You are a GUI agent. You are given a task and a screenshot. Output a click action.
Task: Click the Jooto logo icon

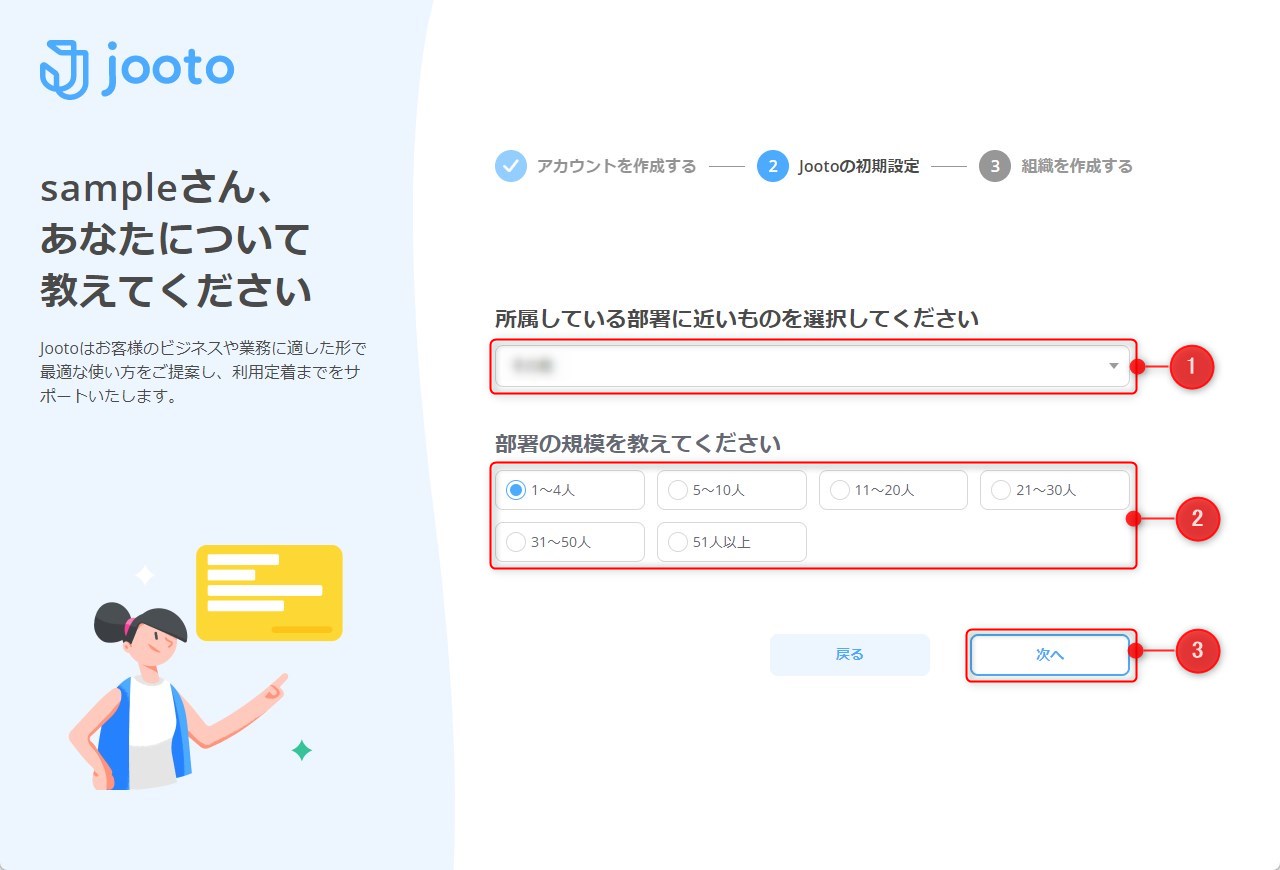coord(62,66)
